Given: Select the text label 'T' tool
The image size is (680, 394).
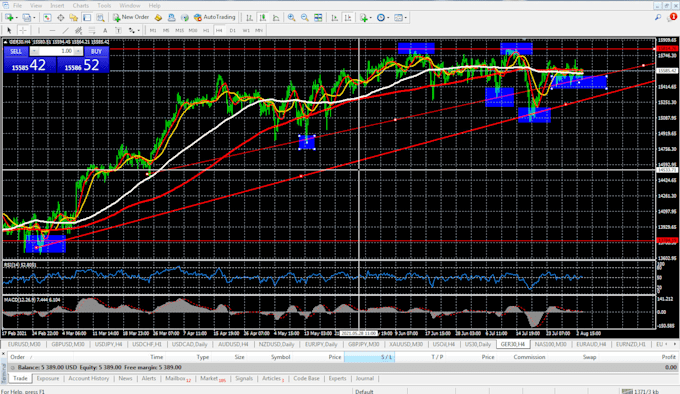Looking at the screenshot, I should 118,30.
